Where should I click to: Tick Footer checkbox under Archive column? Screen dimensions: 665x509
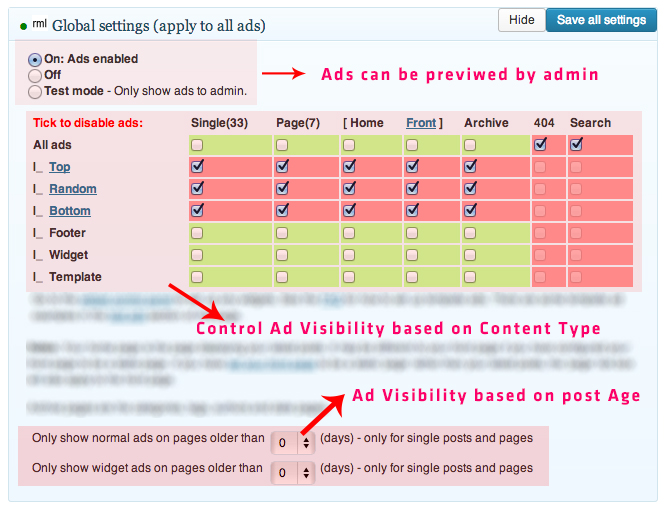[x=469, y=233]
